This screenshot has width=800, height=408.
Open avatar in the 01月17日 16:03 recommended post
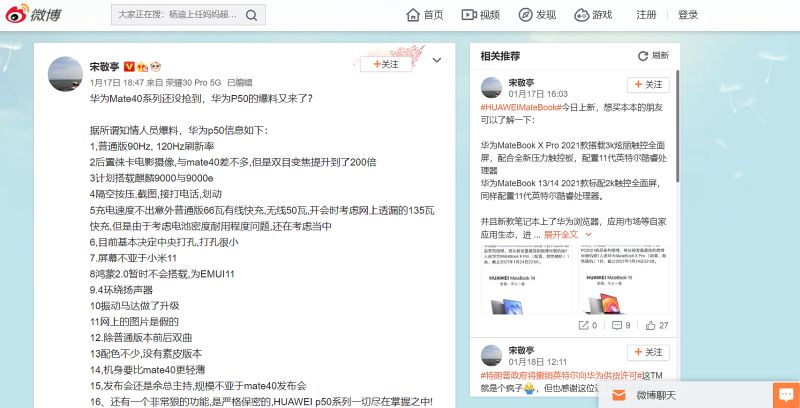pos(491,88)
